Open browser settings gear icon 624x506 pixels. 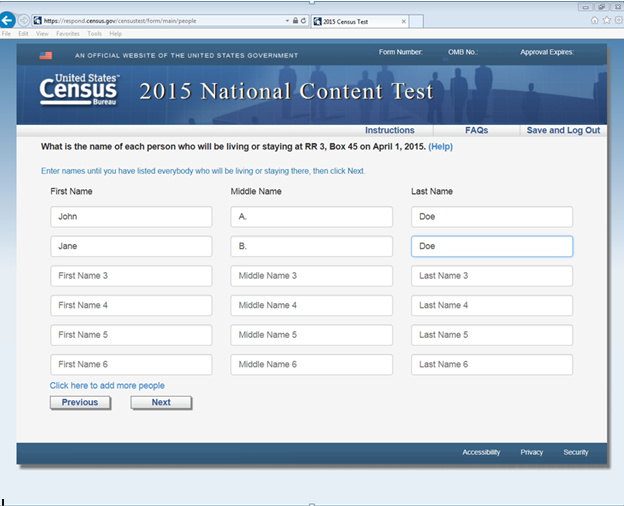tap(617, 20)
